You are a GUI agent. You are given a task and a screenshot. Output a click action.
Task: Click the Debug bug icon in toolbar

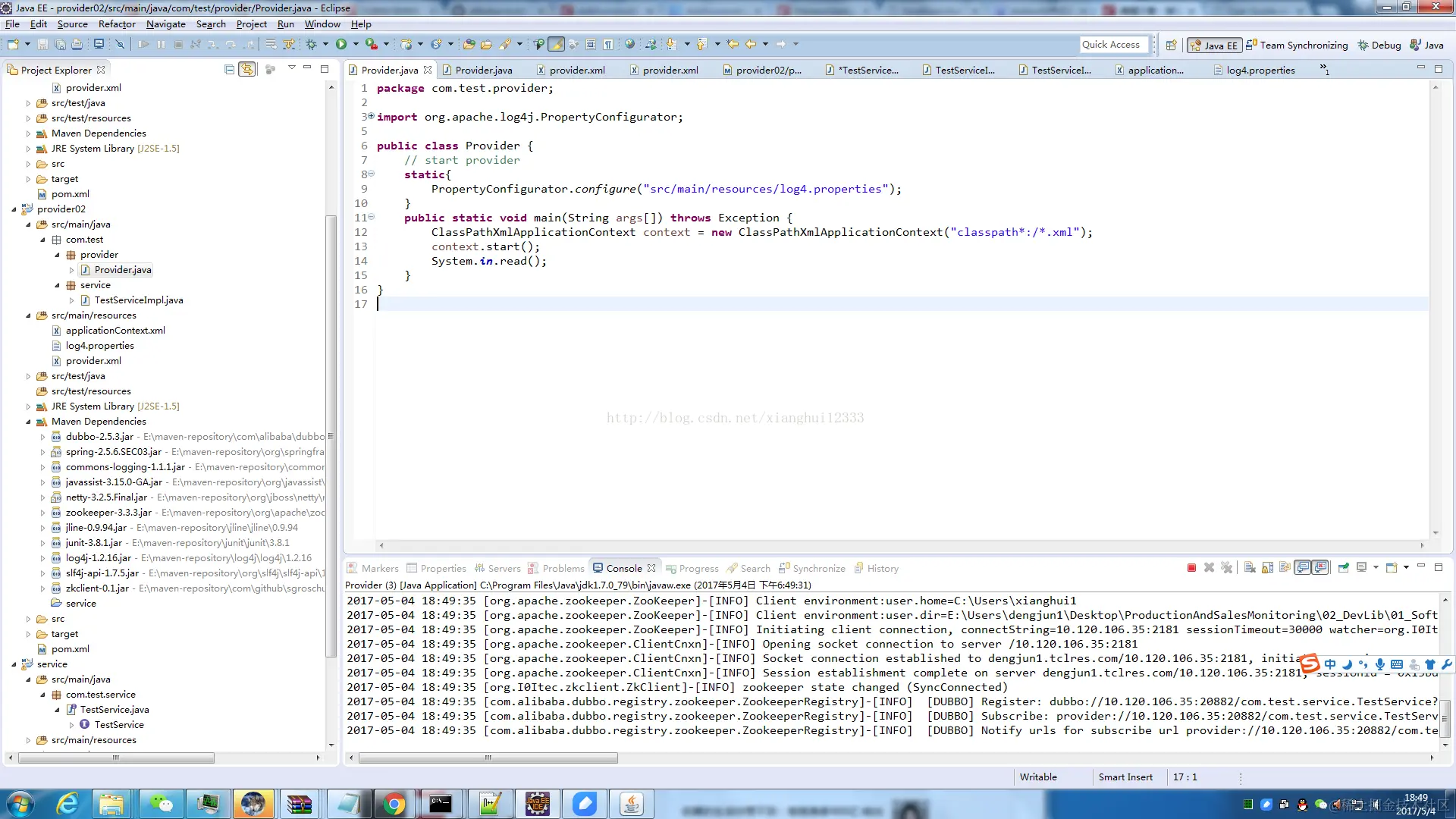point(311,44)
